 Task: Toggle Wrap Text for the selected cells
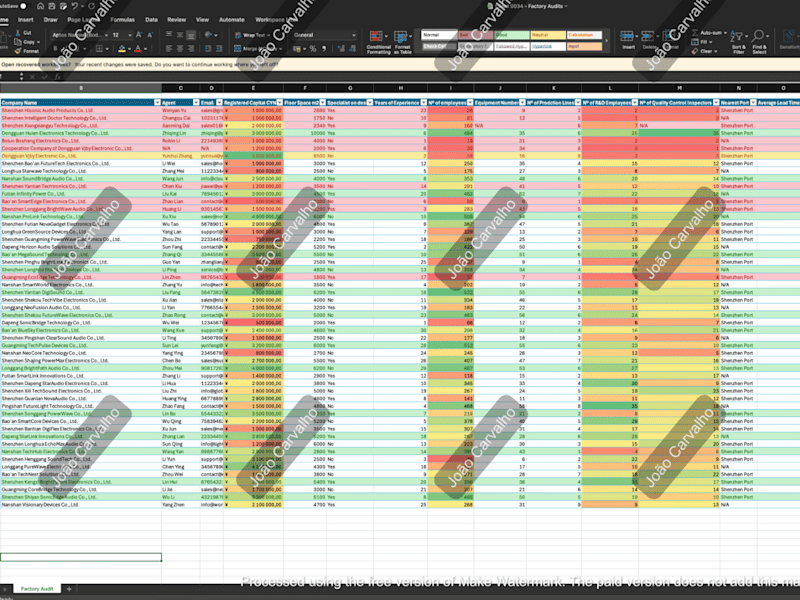[250, 35]
